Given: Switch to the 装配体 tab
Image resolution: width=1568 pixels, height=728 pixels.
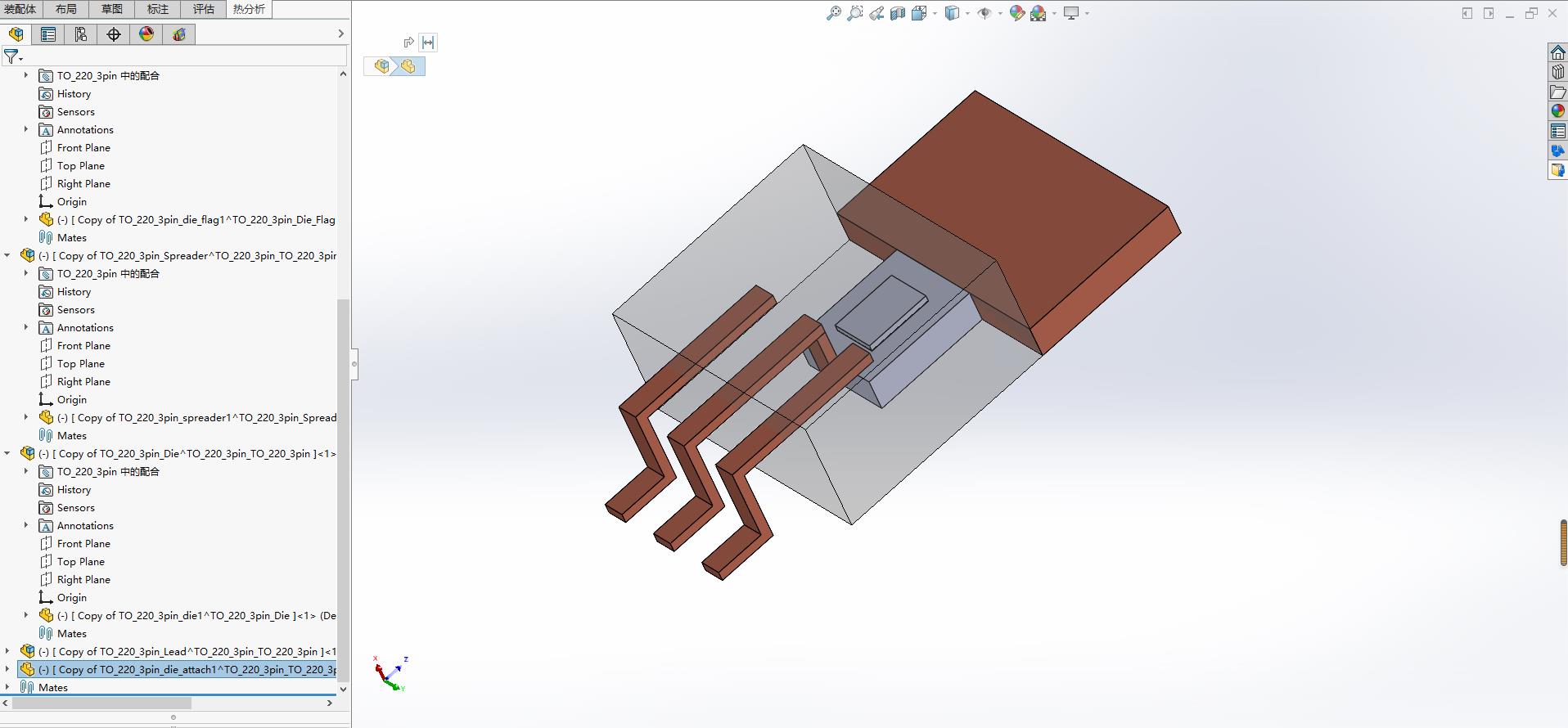Looking at the screenshot, I should click(x=20, y=9).
